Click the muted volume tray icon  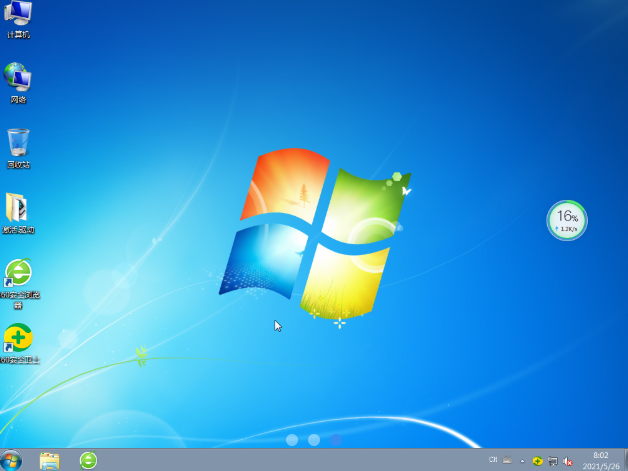point(568,461)
